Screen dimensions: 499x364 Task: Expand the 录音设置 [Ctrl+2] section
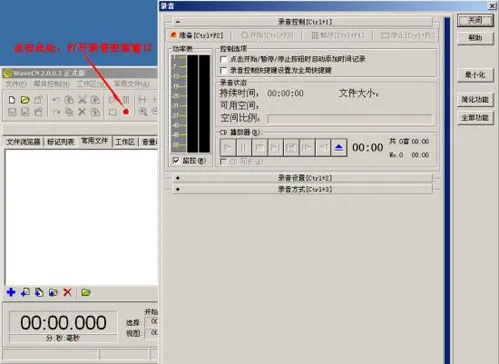click(302, 178)
